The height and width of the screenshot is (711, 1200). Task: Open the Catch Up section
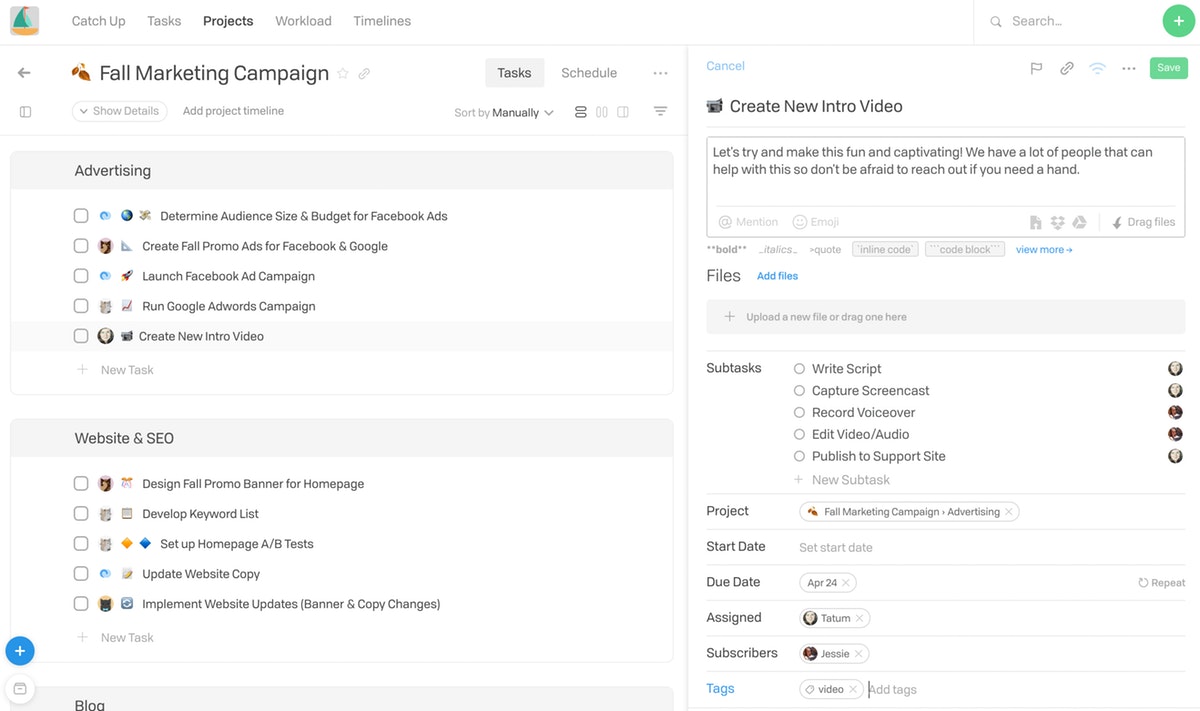coord(98,21)
